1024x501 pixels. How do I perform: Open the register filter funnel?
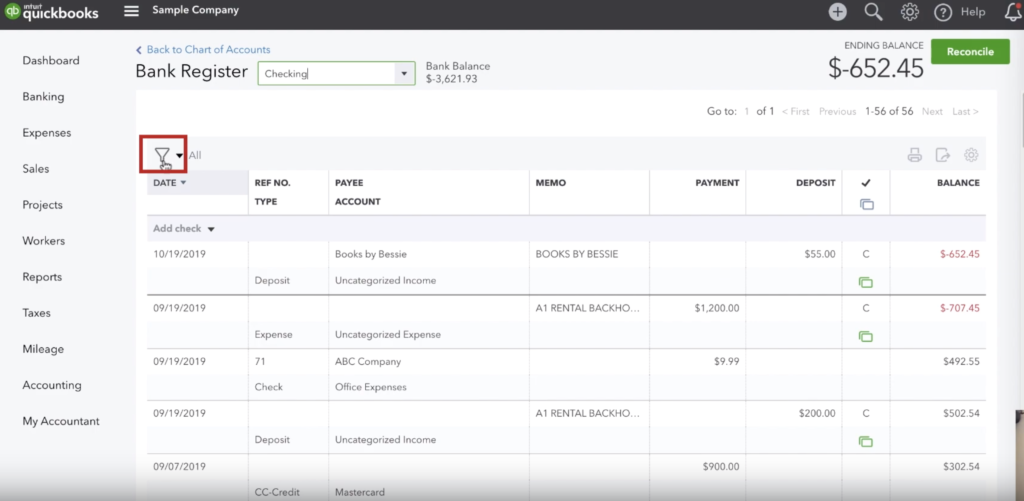coord(162,155)
